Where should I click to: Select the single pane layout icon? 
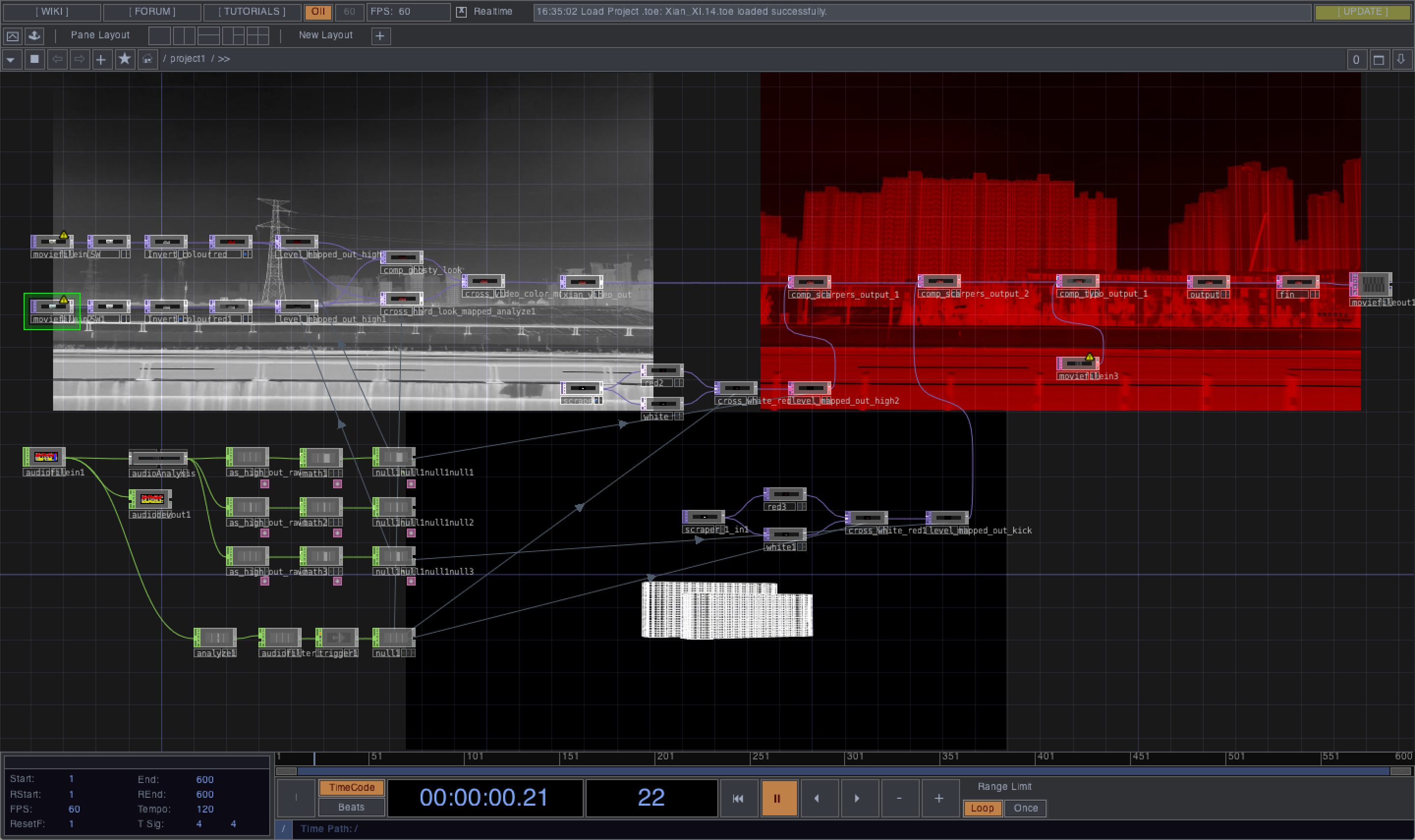pos(160,36)
